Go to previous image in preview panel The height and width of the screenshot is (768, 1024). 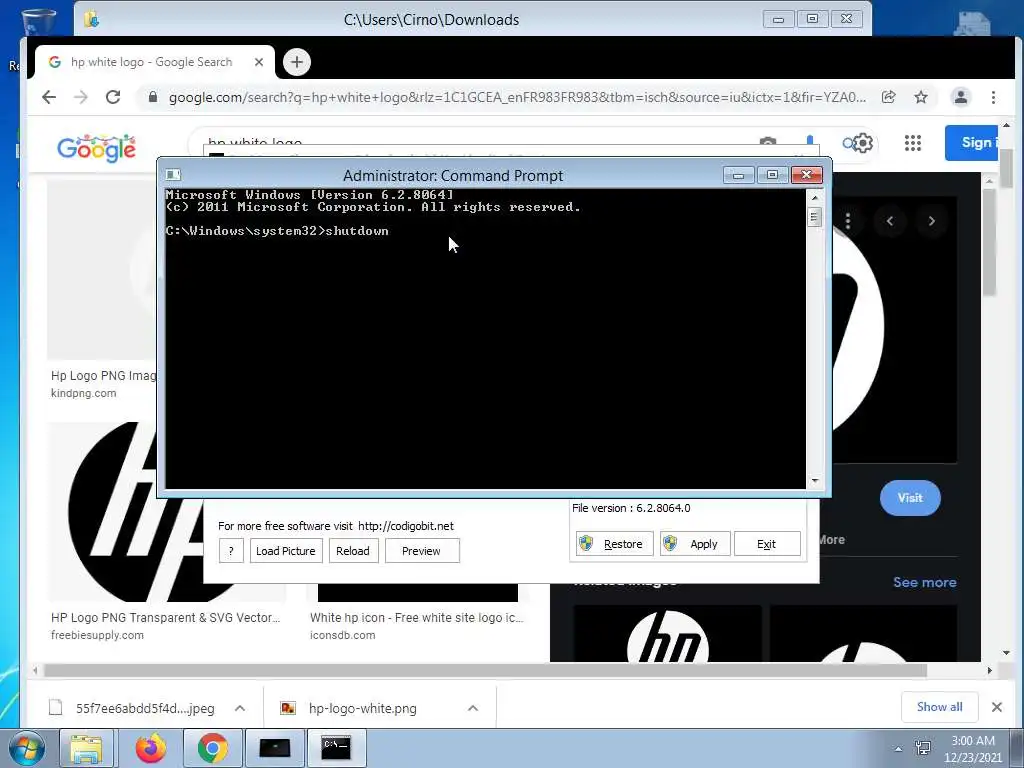(x=889, y=221)
